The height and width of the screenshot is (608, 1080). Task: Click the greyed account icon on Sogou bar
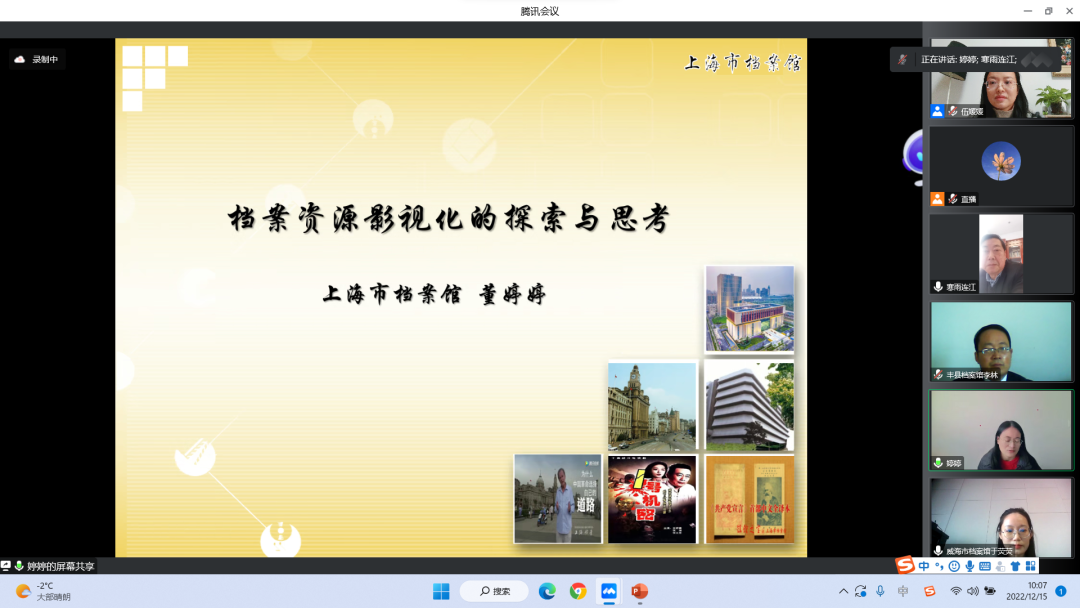[1000, 566]
